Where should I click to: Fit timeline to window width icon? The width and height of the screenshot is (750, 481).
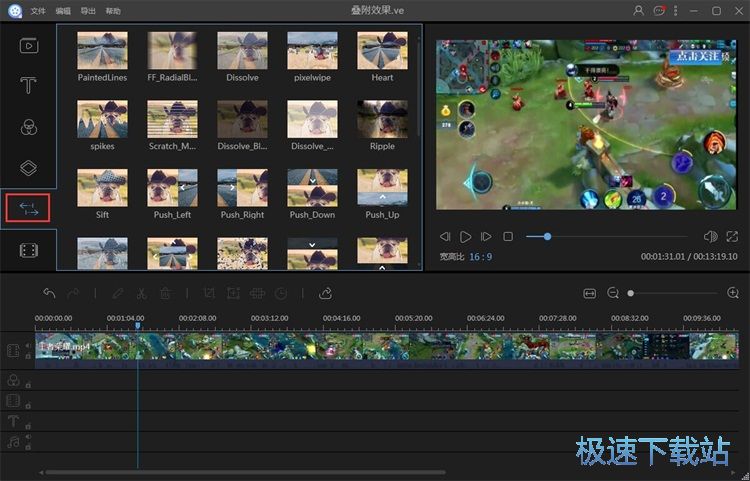click(x=590, y=293)
